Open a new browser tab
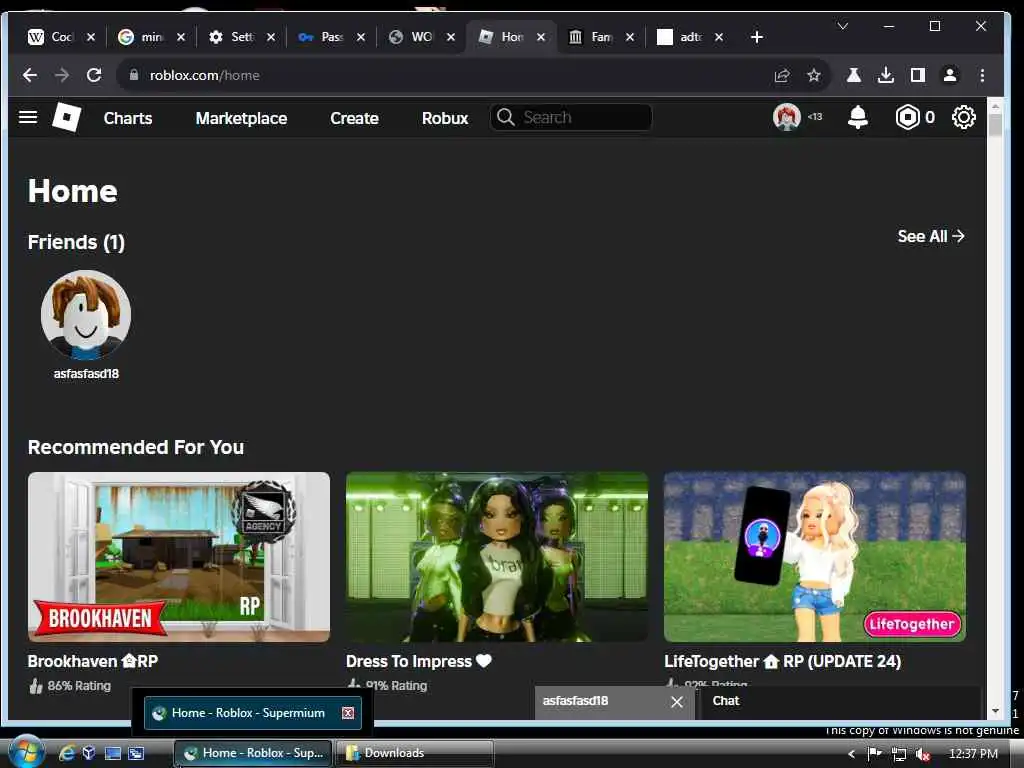1024x768 pixels. pyautogui.click(x=756, y=37)
